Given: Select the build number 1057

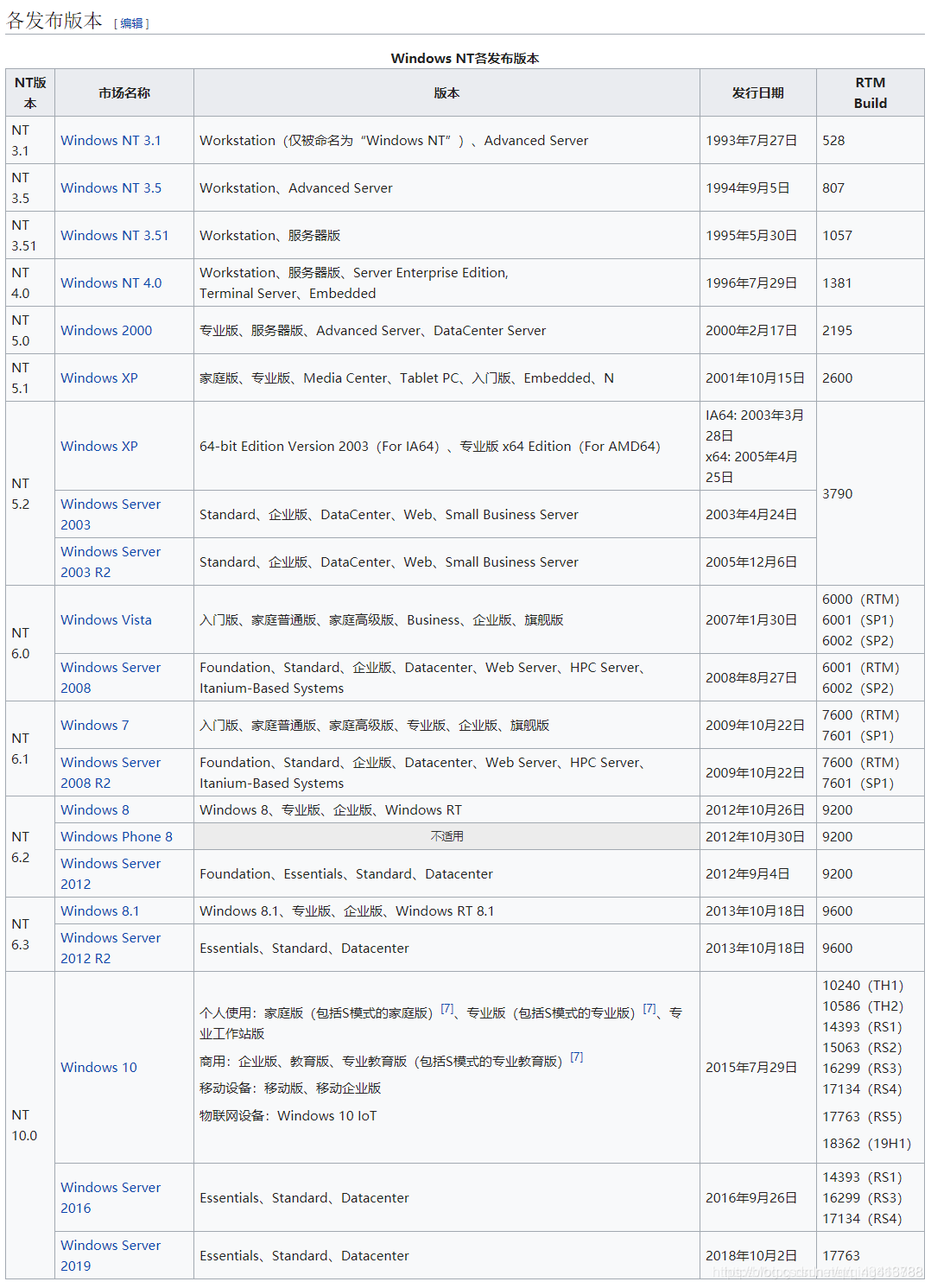Looking at the screenshot, I should pyautogui.click(x=837, y=236).
